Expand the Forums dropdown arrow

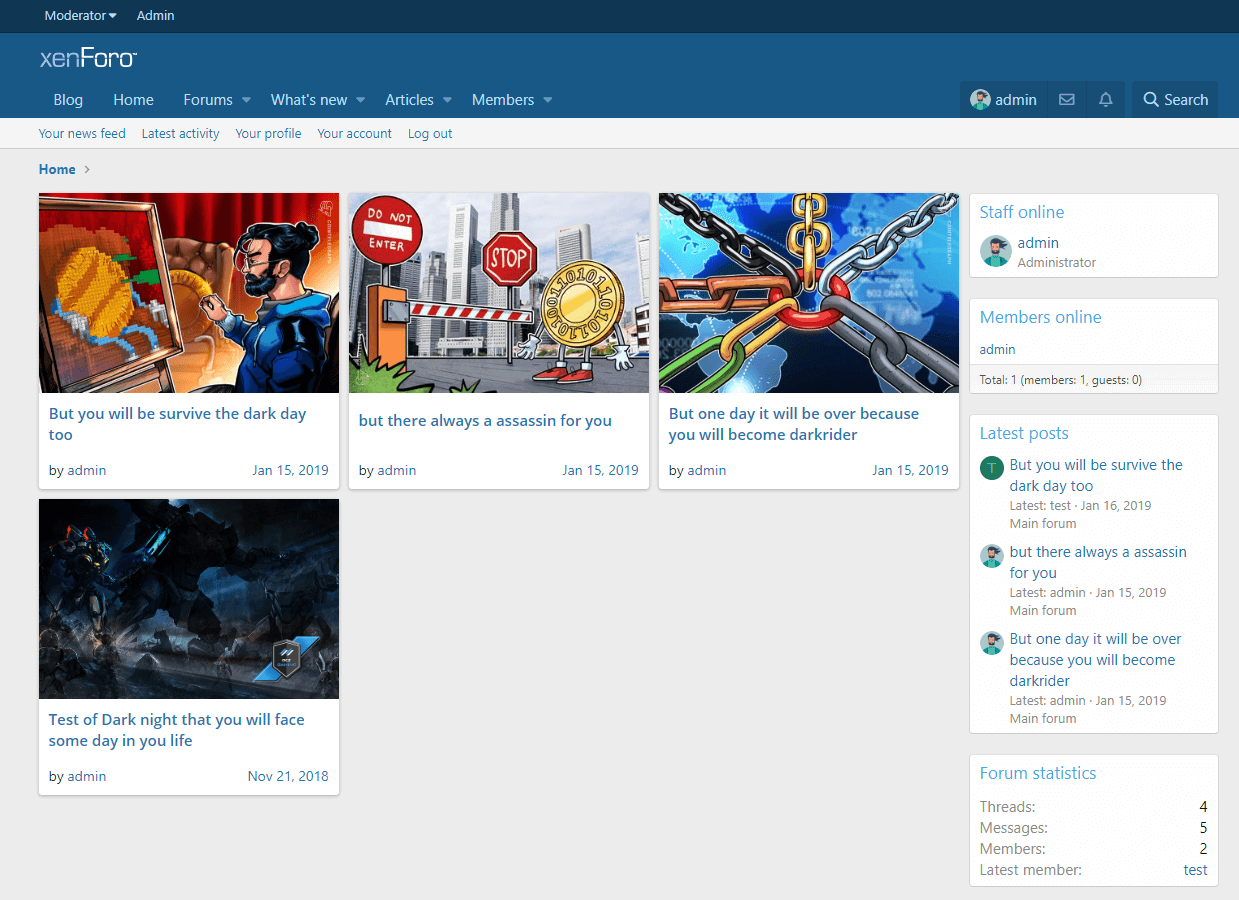click(247, 100)
